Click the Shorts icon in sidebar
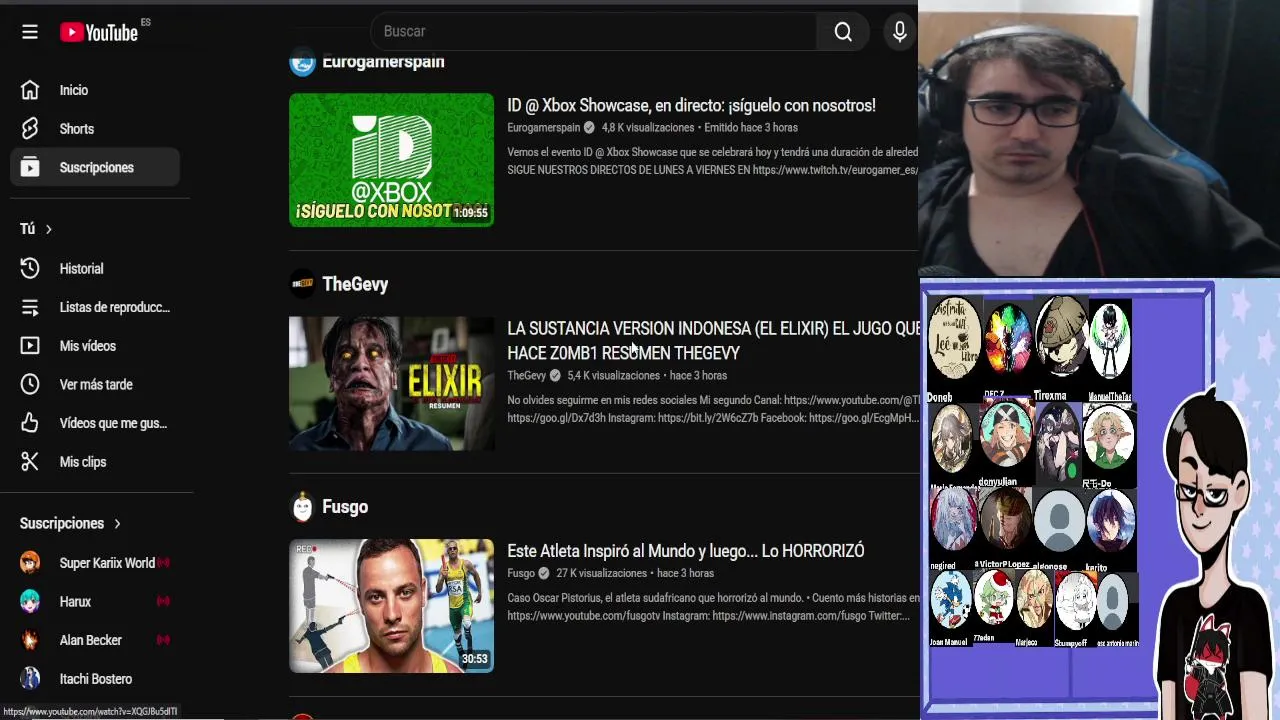Viewport: 1280px width, 720px height. 30,129
